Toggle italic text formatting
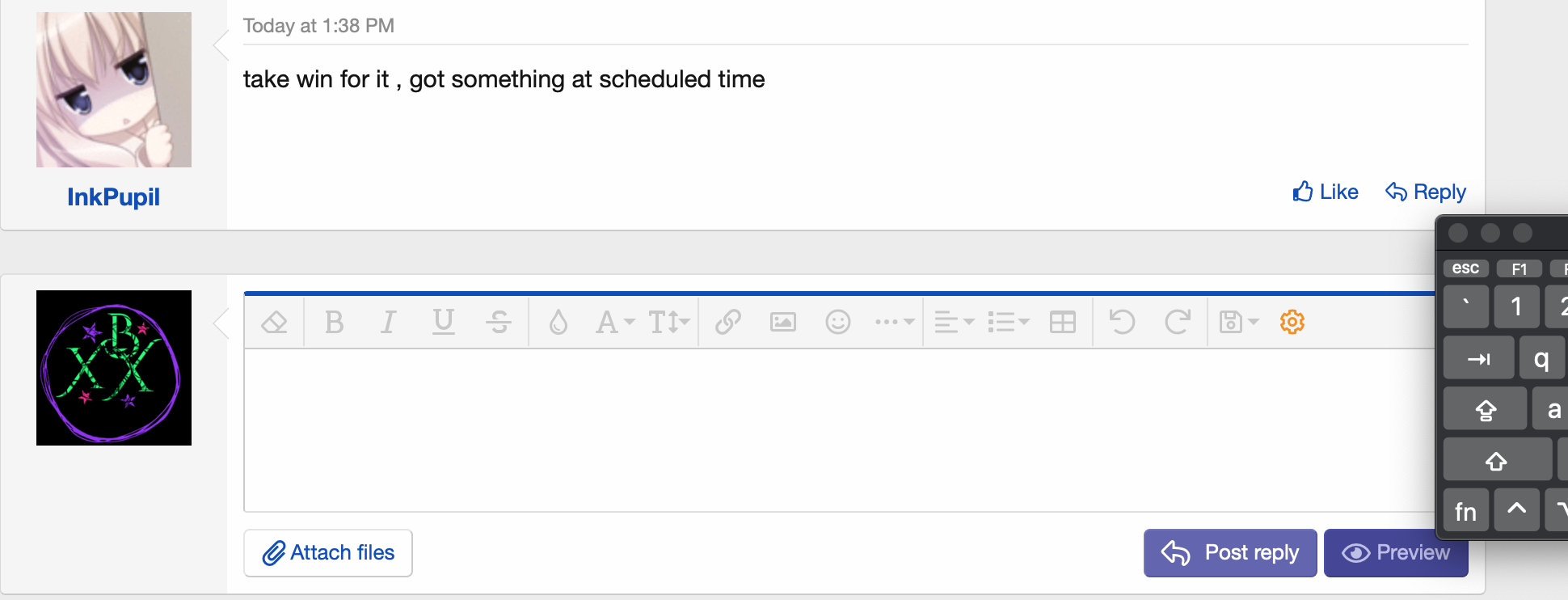The height and width of the screenshot is (600, 1568). coord(388,323)
